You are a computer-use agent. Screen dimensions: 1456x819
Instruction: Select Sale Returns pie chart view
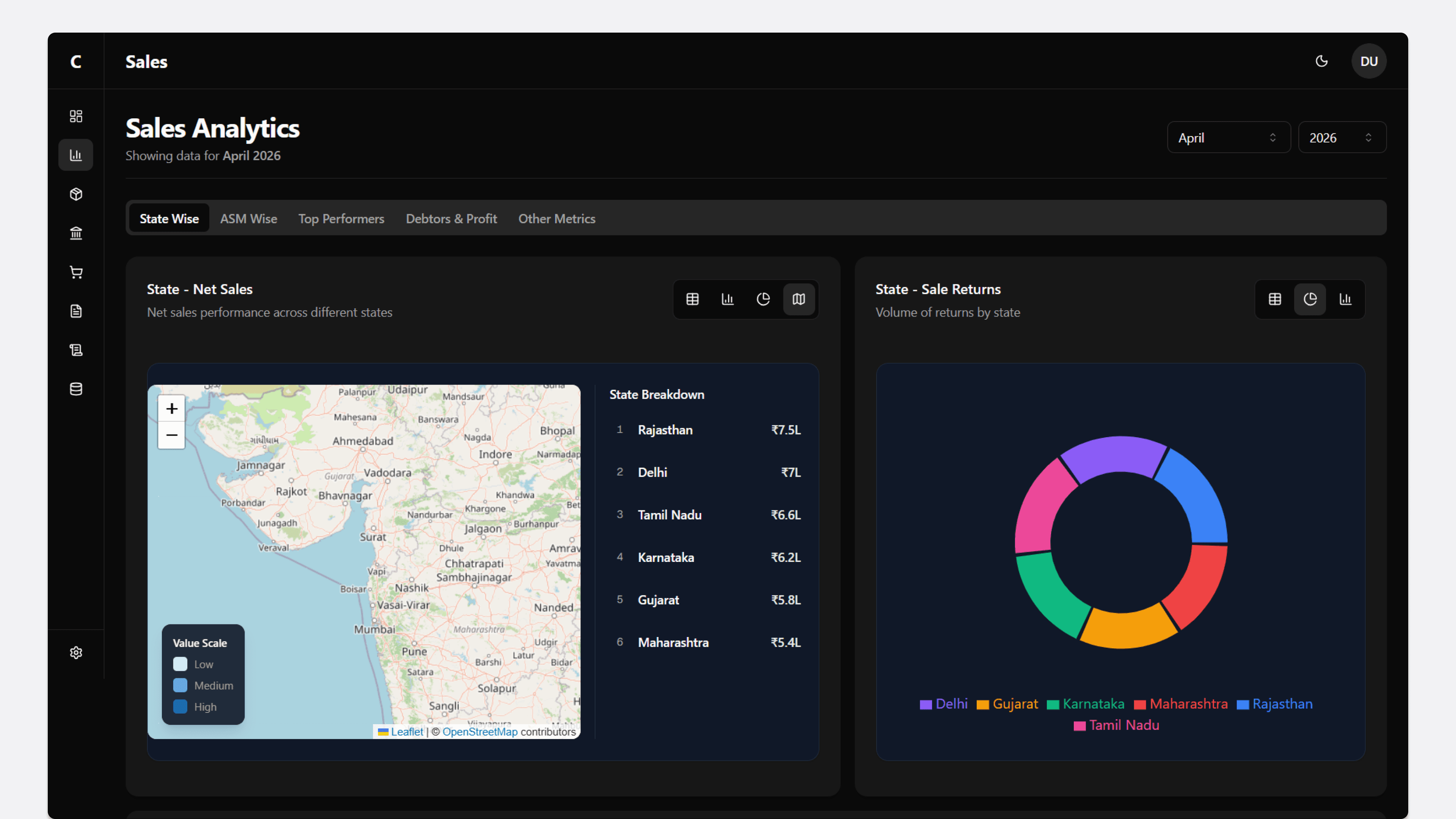pos(1310,299)
